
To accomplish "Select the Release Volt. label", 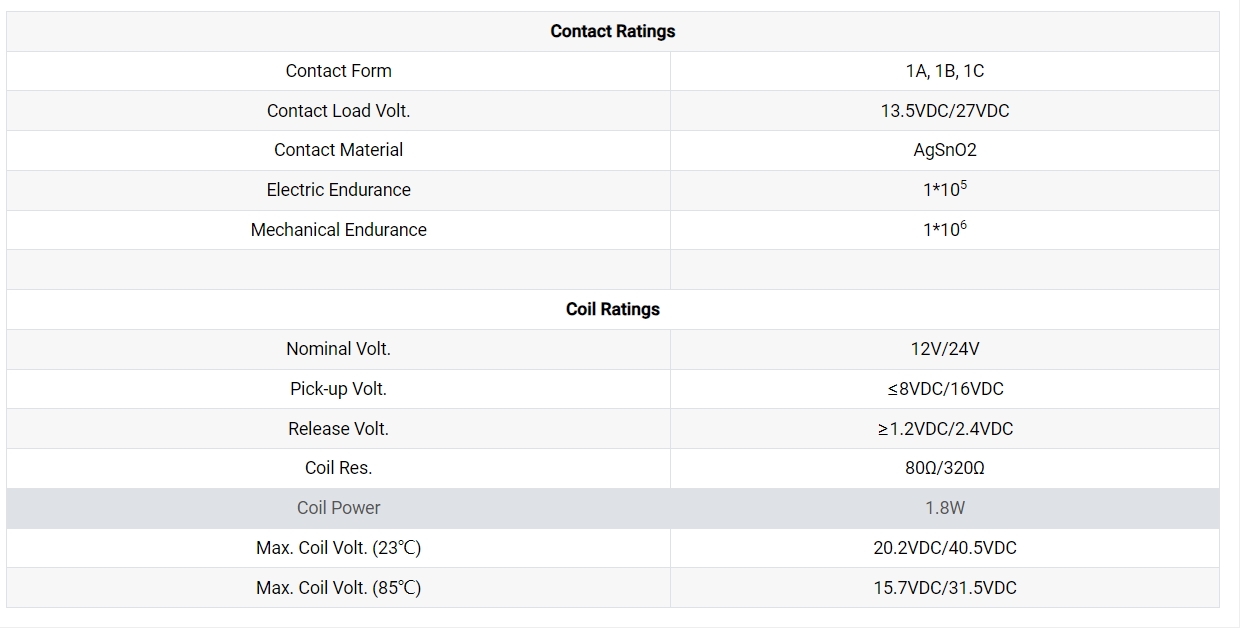I will [x=338, y=429].
